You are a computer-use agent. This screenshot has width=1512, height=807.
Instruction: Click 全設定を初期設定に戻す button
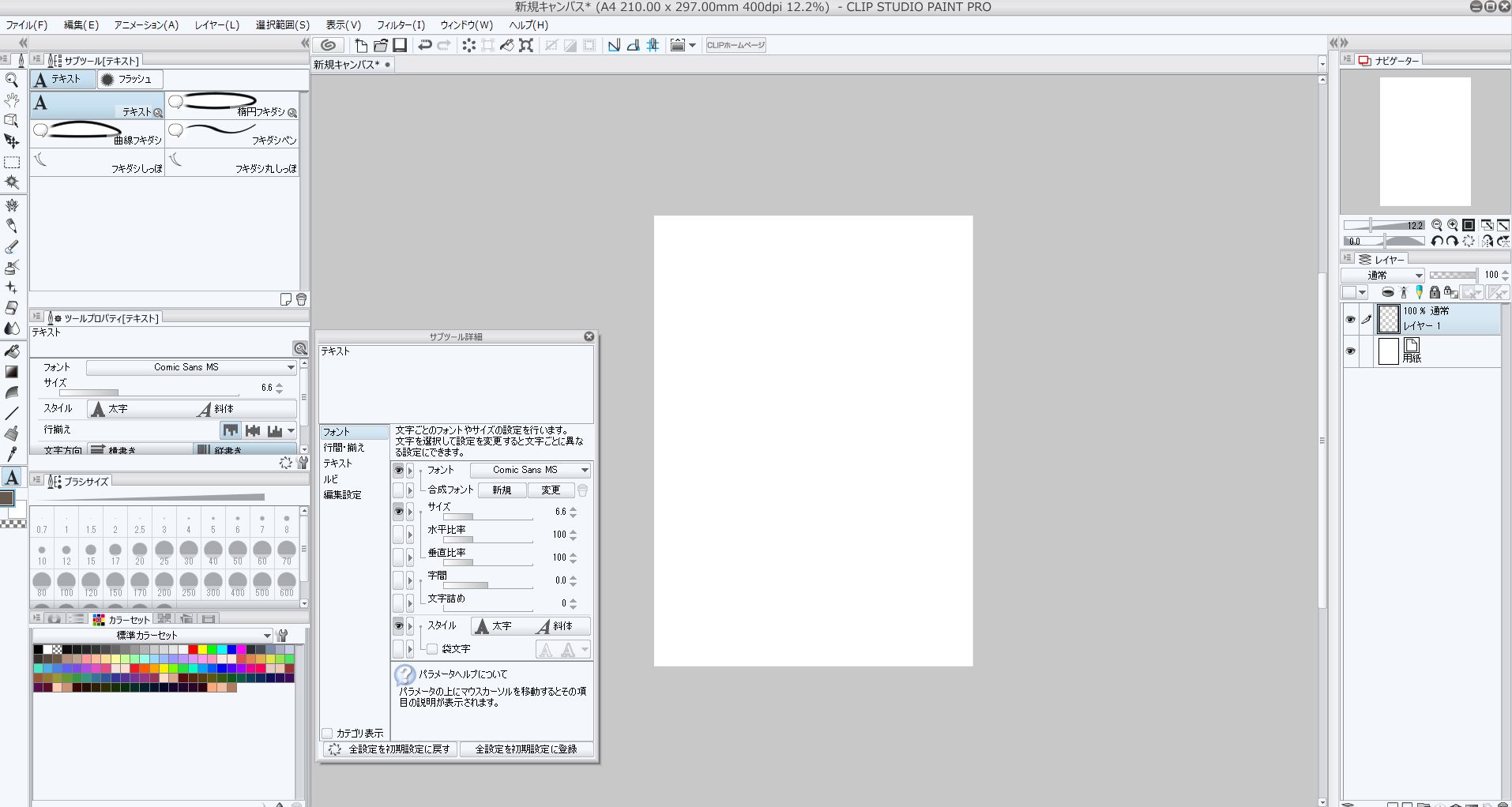(389, 749)
